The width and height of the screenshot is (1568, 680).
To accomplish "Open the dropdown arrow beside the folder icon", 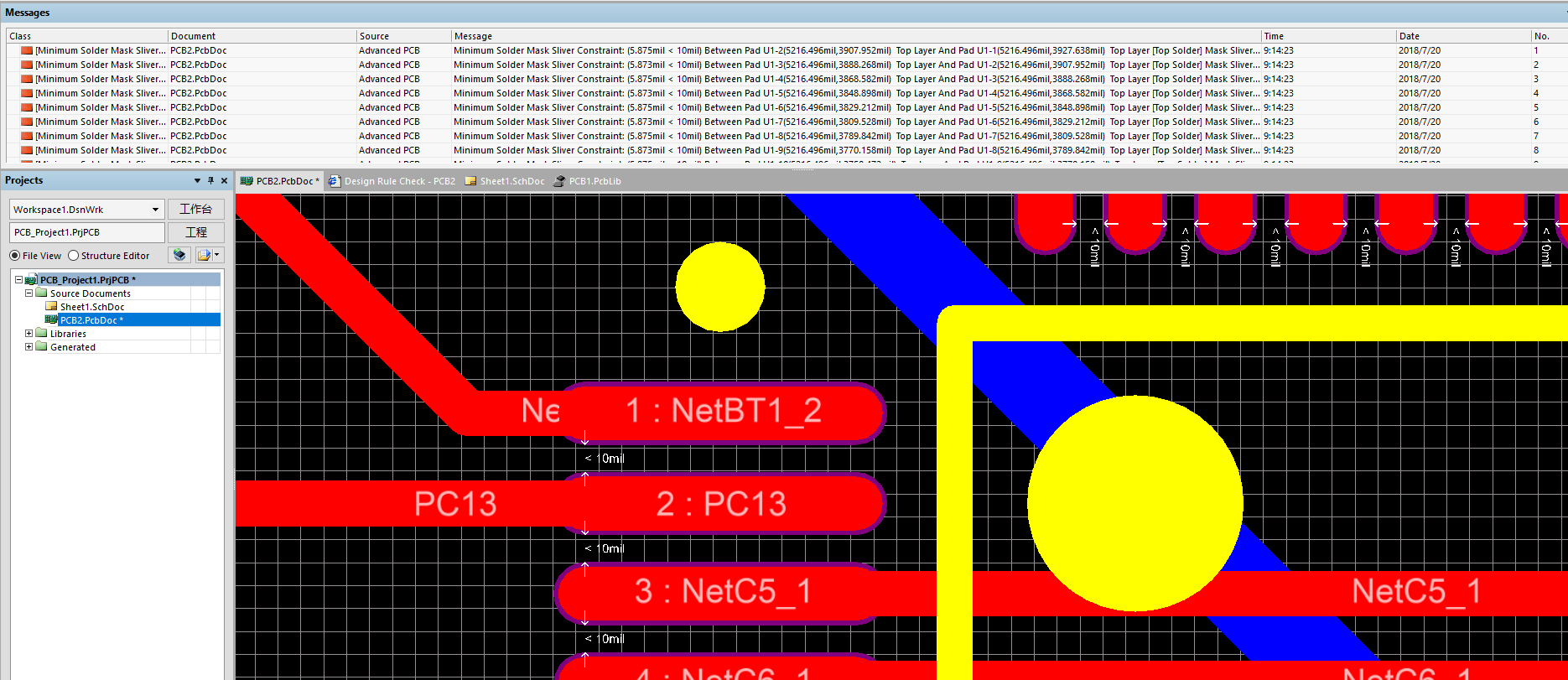I will (218, 255).
